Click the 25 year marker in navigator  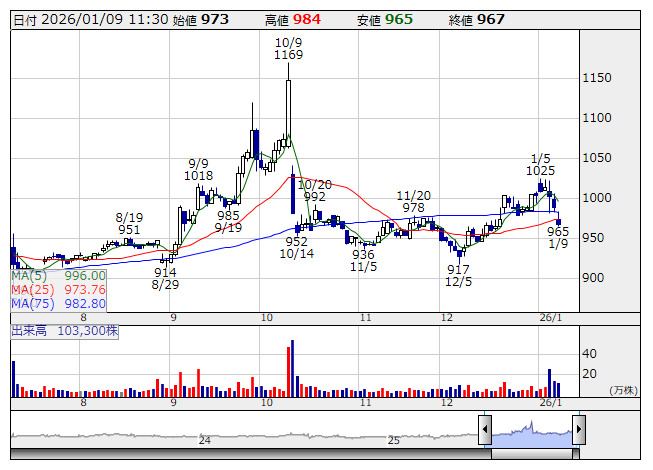[394, 440]
